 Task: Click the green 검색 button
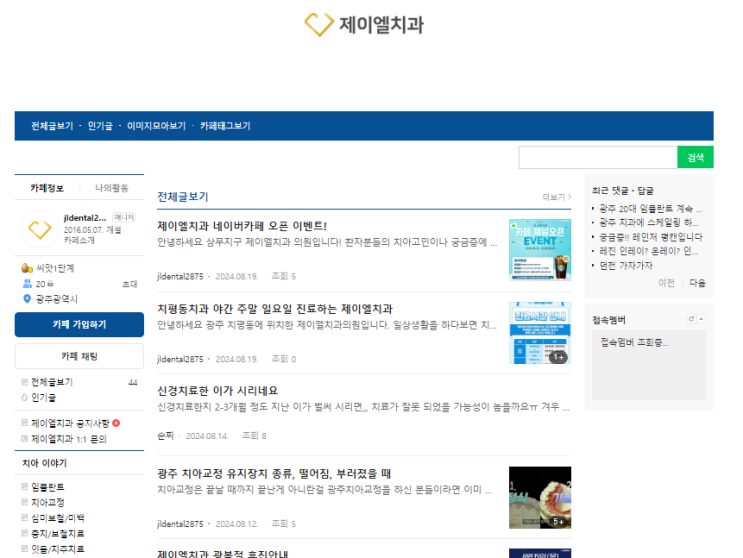tap(695, 157)
